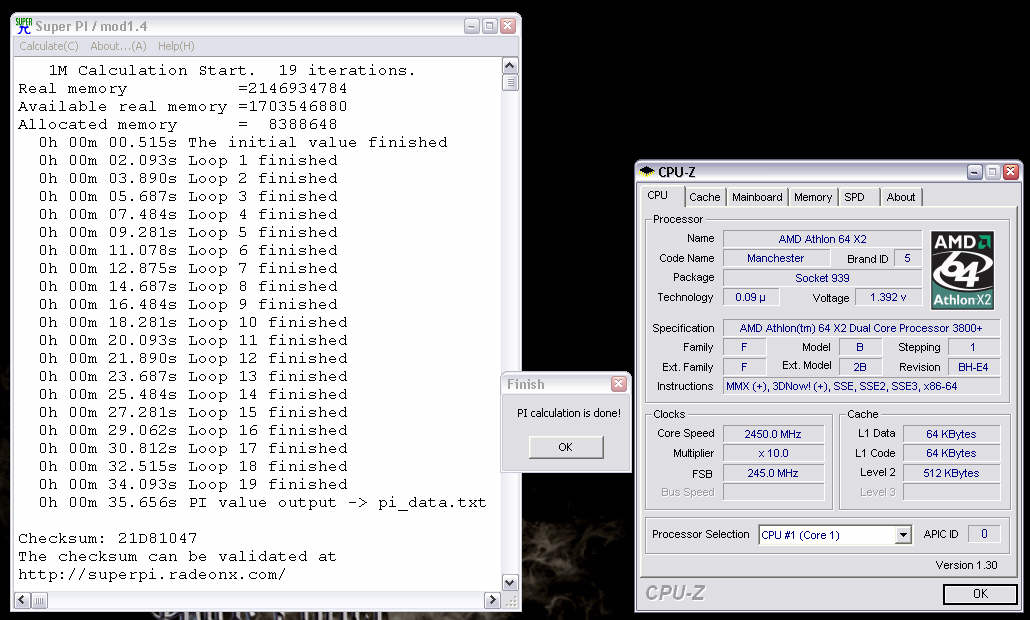Click the Checksum: 21D81047 line
Image resolution: width=1030 pixels, height=620 pixels.
pos(107,539)
